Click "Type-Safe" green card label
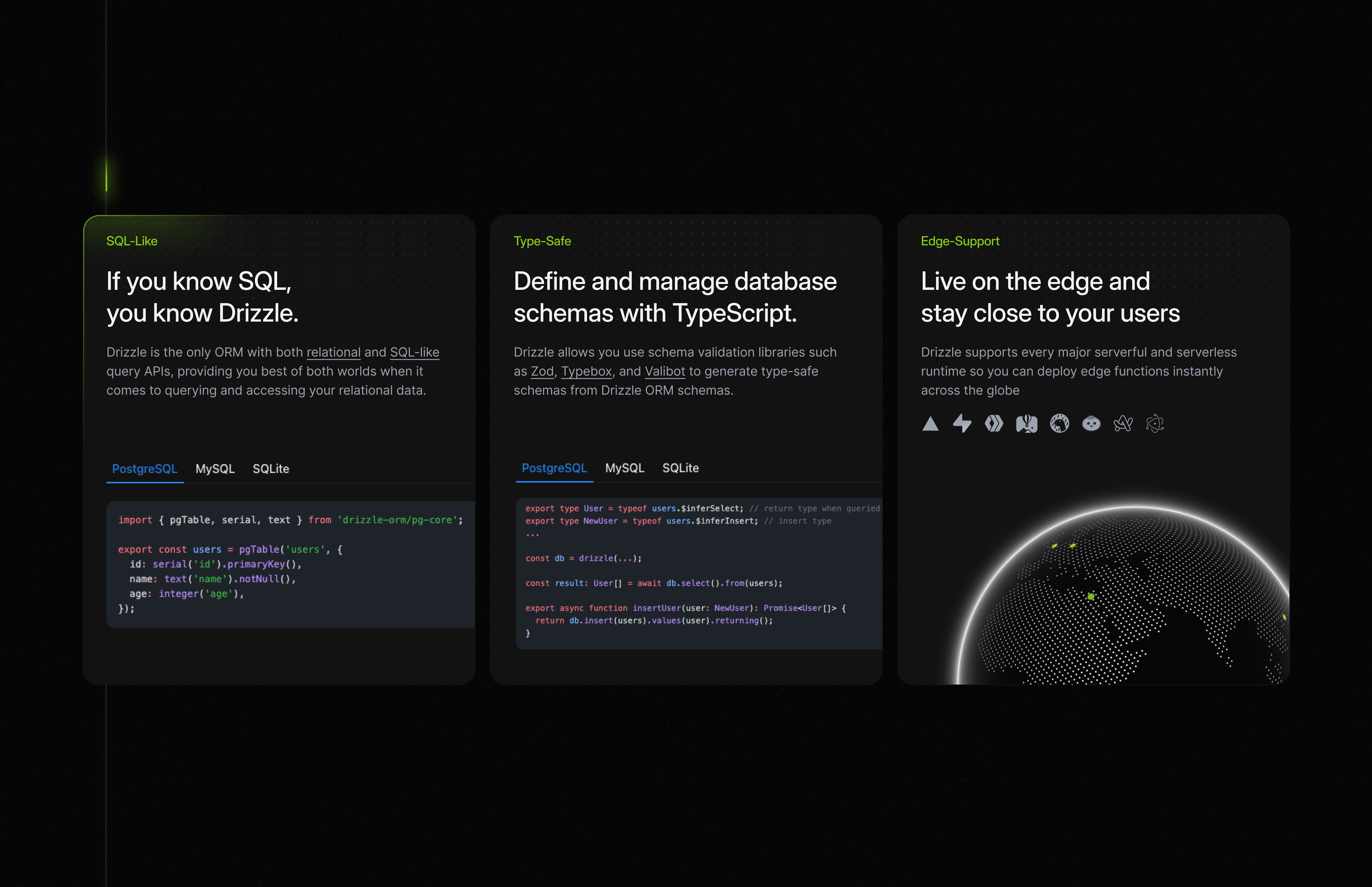The height and width of the screenshot is (887, 1372). 542,241
